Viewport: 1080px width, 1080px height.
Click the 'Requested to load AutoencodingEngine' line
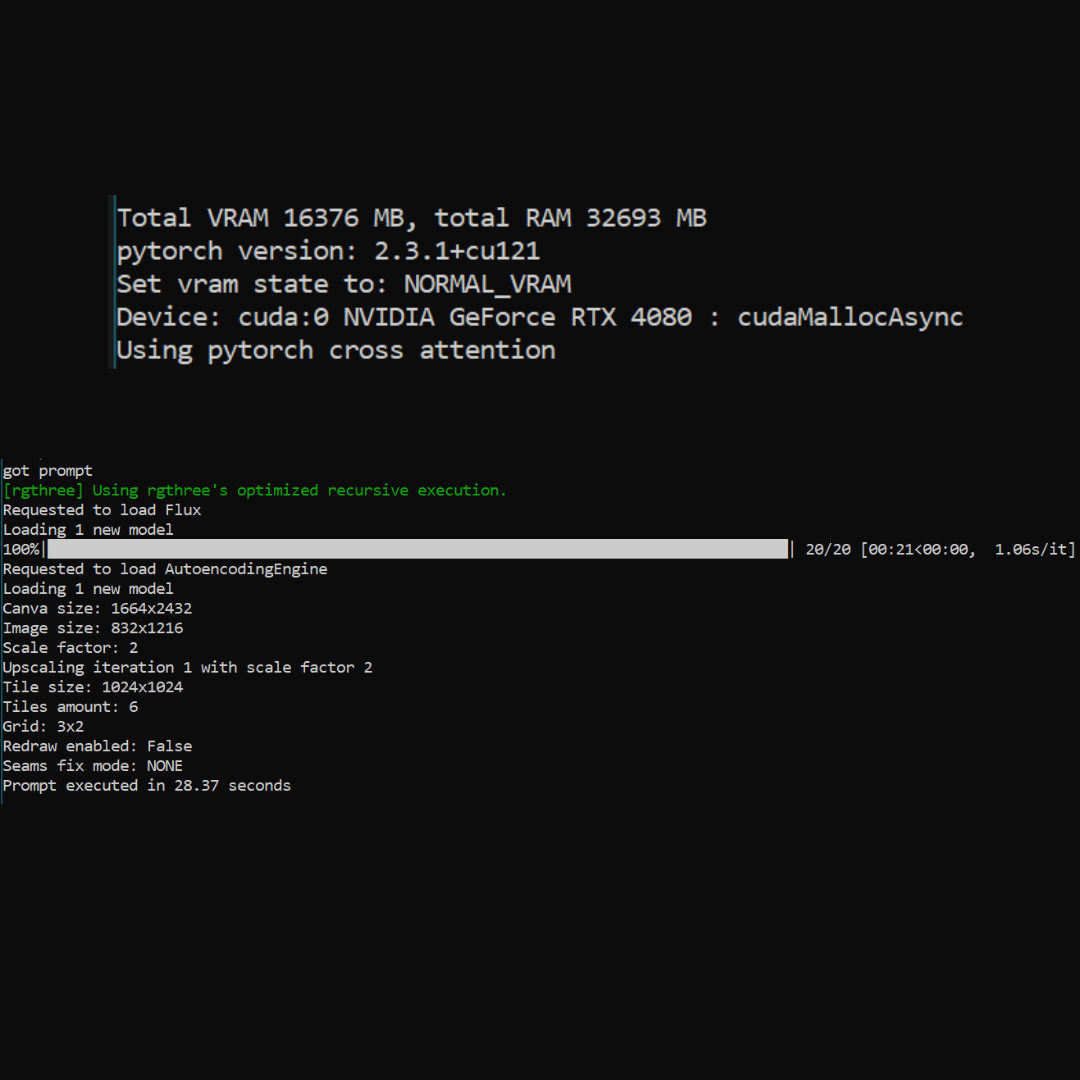[165, 569]
